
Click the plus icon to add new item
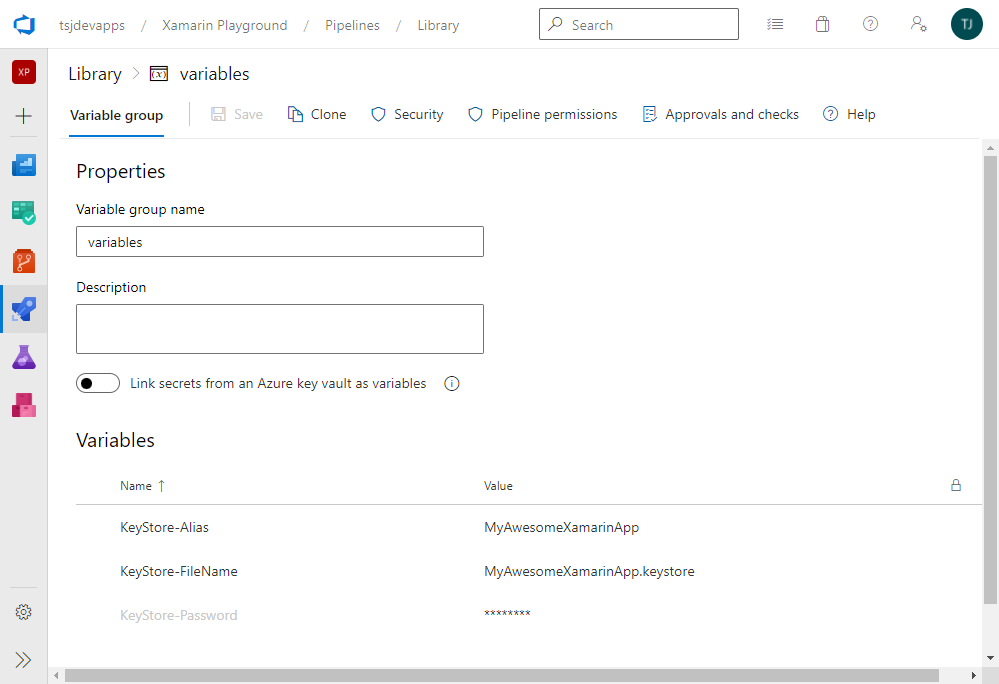pyautogui.click(x=23, y=116)
